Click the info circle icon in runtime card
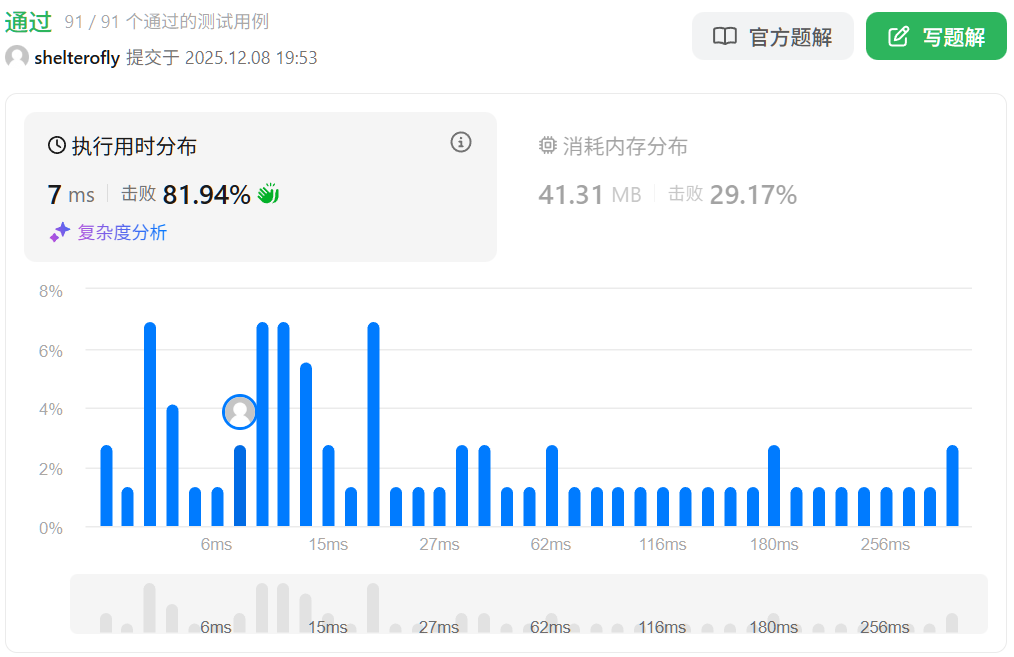Viewport: 1014px width, 657px height. (x=460, y=142)
